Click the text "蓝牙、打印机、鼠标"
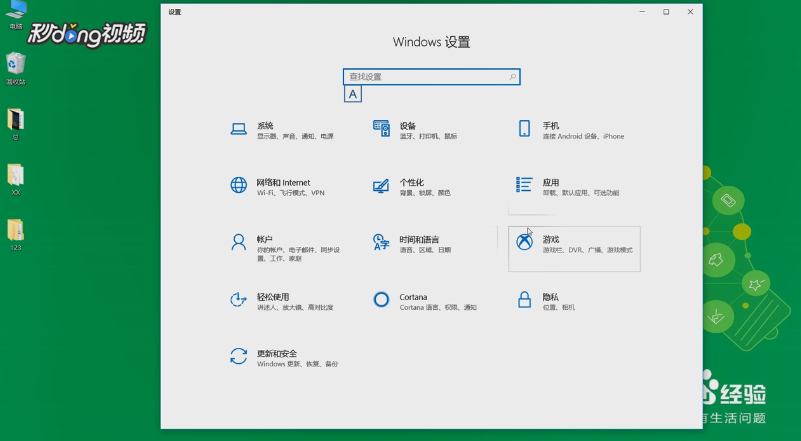Viewport: 801px width, 441px height. [428, 136]
